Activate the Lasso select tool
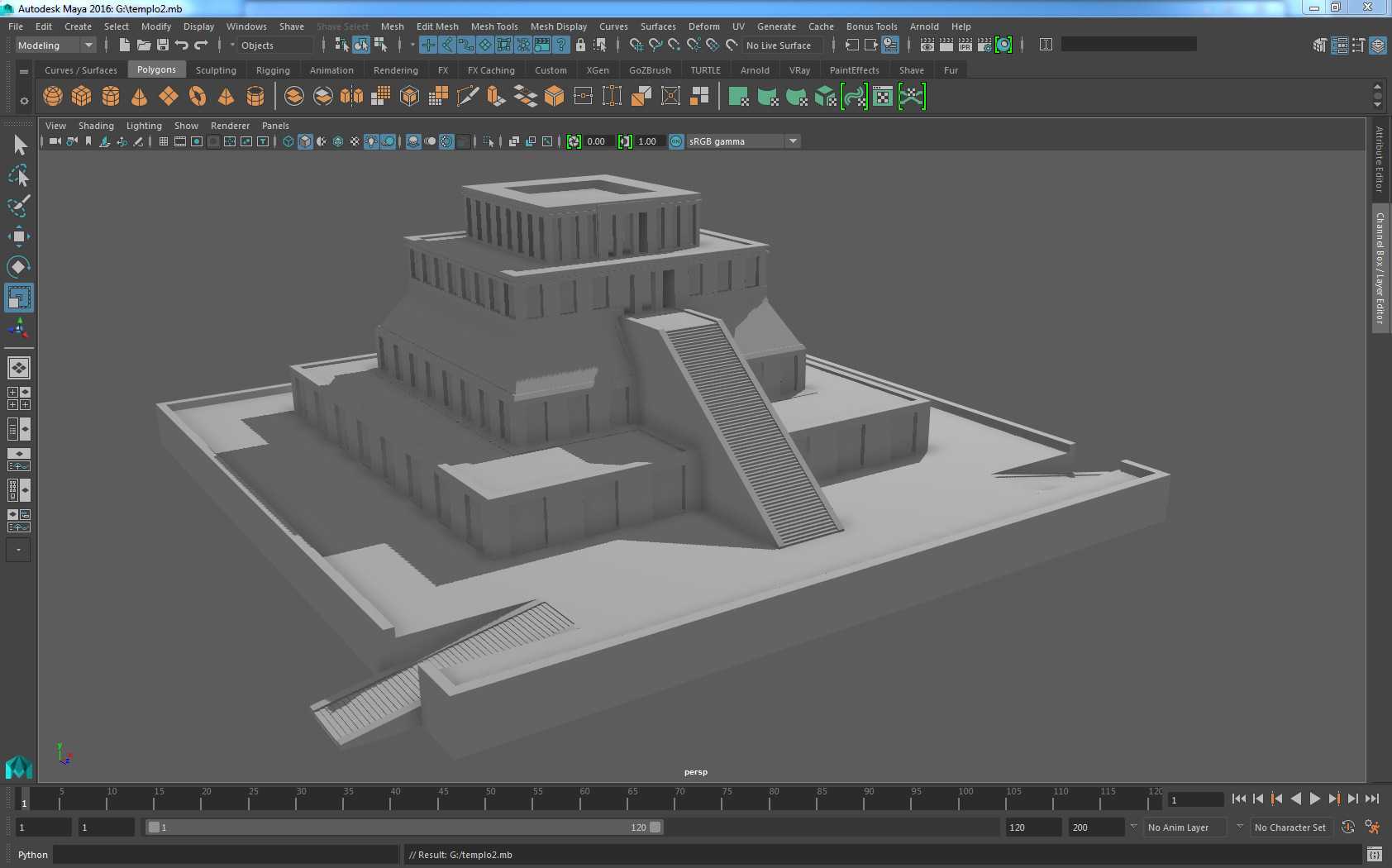The width and height of the screenshot is (1392, 868). (x=18, y=176)
